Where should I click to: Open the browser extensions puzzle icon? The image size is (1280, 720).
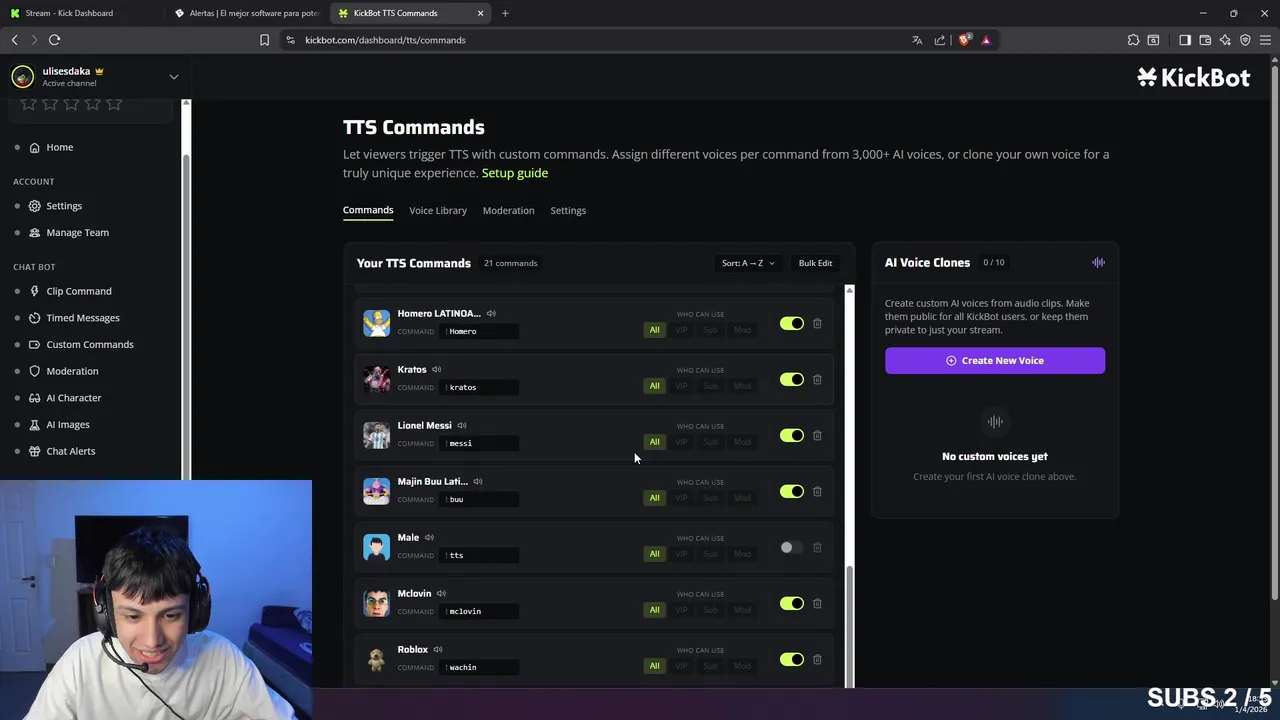pyautogui.click(x=1133, y=40)
